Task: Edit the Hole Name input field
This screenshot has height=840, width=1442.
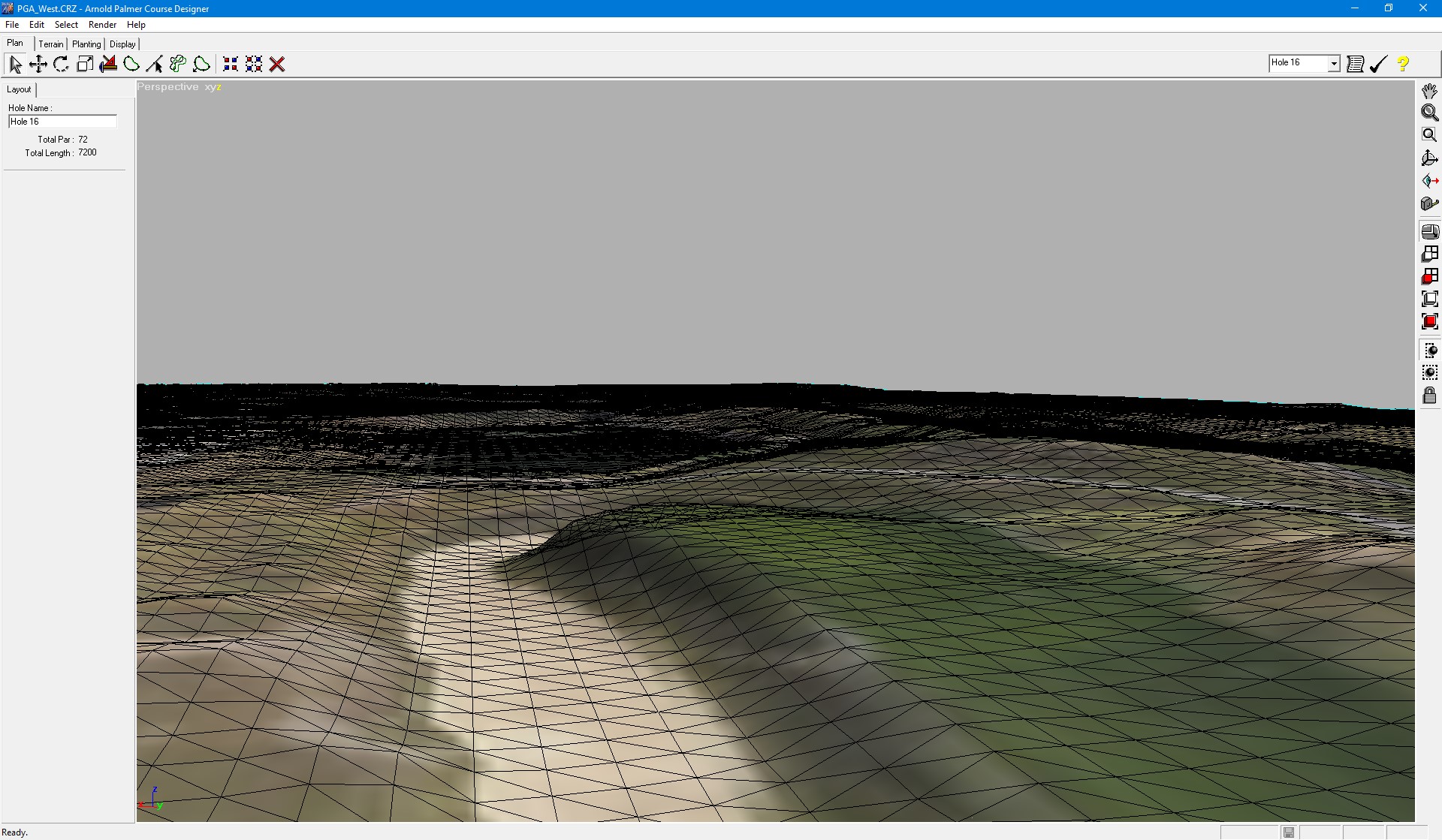Action: coord(62,121)
